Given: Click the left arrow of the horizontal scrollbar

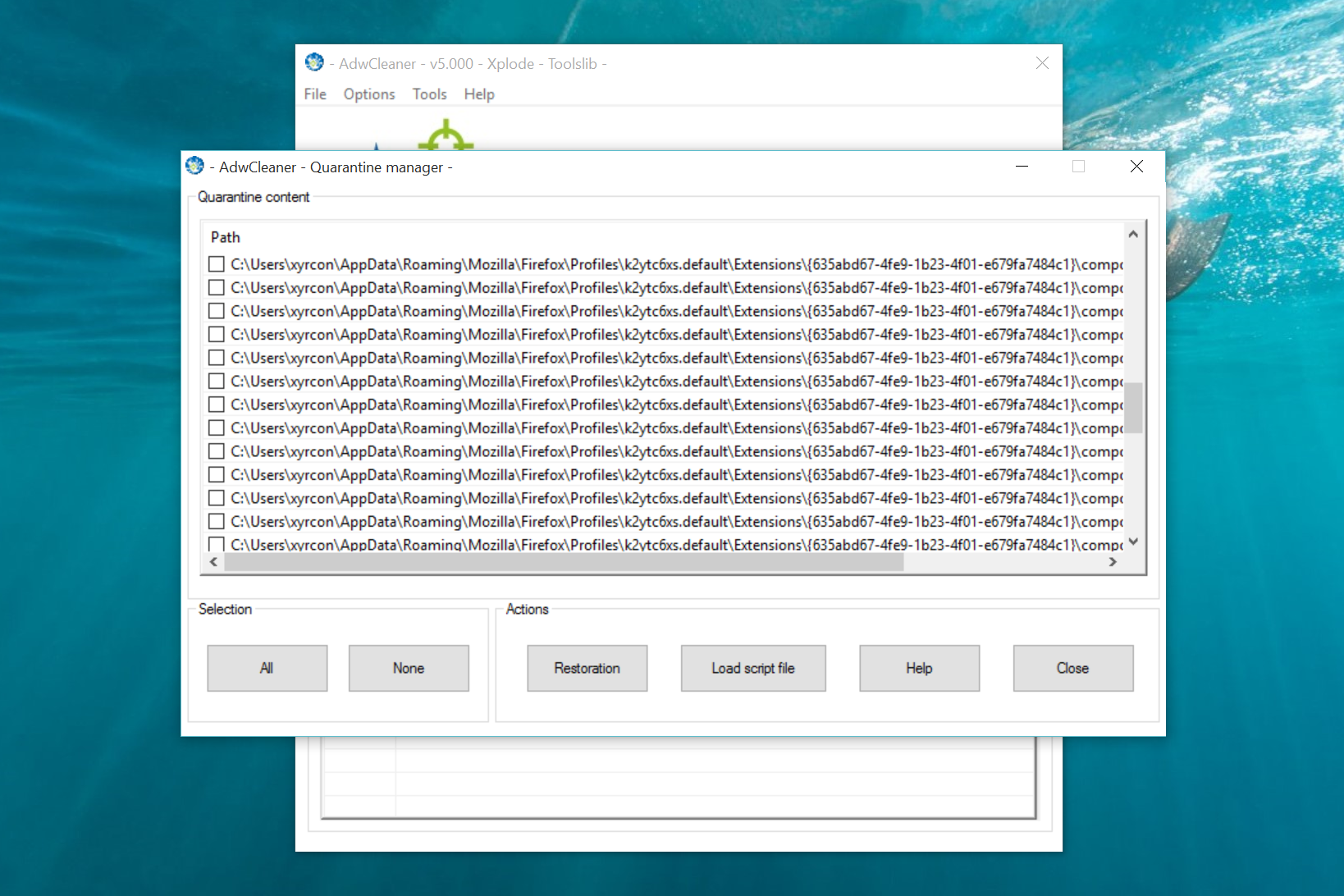Looking at the screenshot, I should click(214, 562).
